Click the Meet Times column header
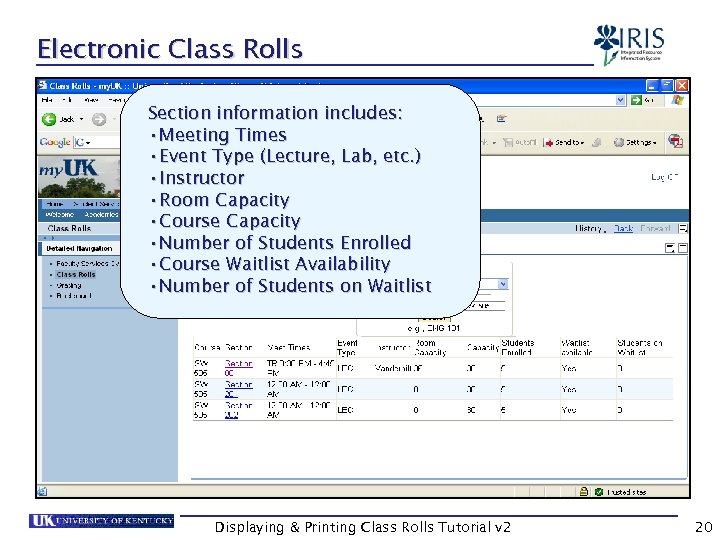This screenshot has width=720, height=540. tap(289, 348)
